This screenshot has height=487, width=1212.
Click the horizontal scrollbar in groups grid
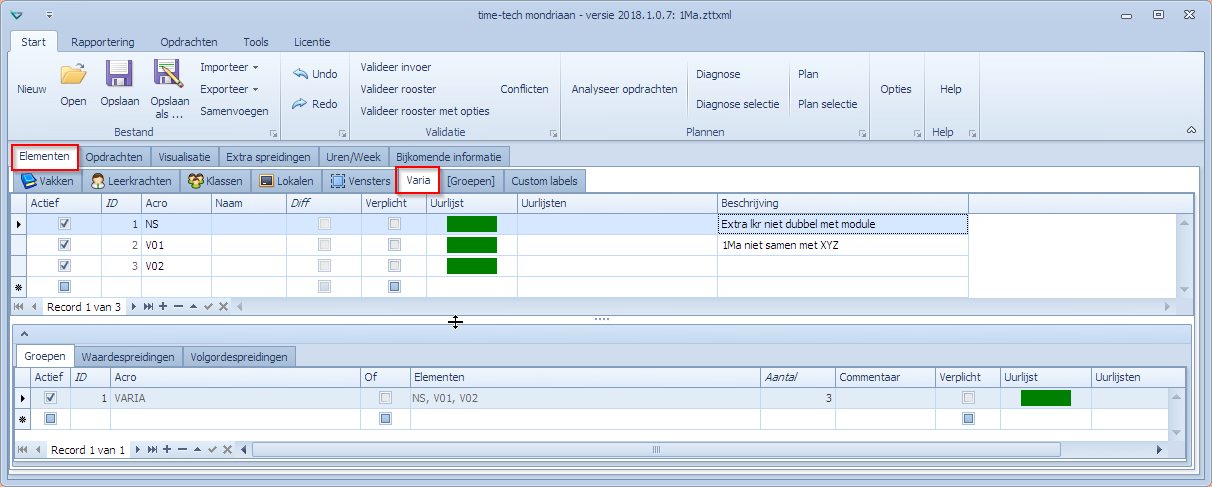(x=656, y=450)
